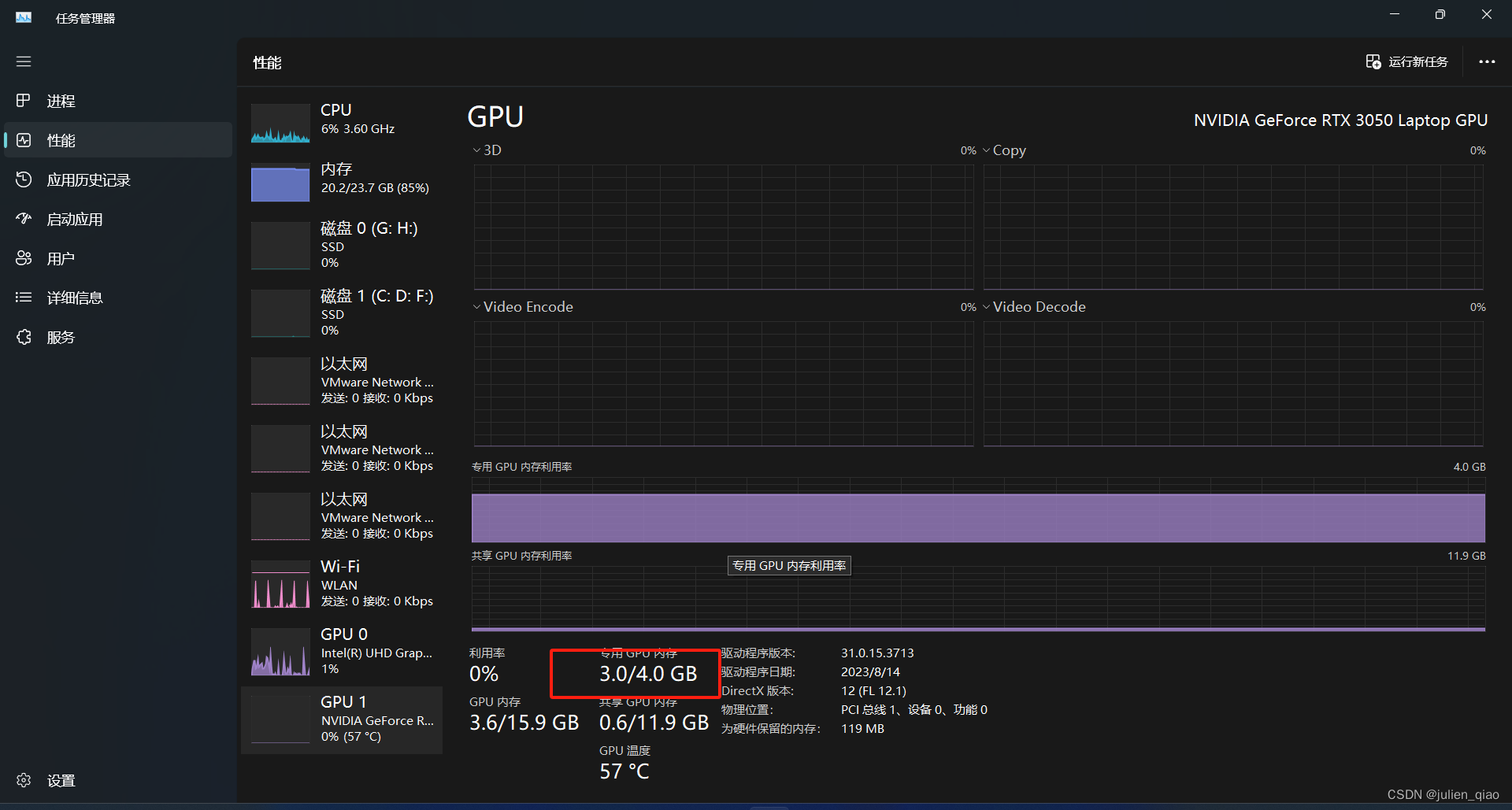
Task: Click the Copy engine usage graph
Action: [x=1233, y=227]
